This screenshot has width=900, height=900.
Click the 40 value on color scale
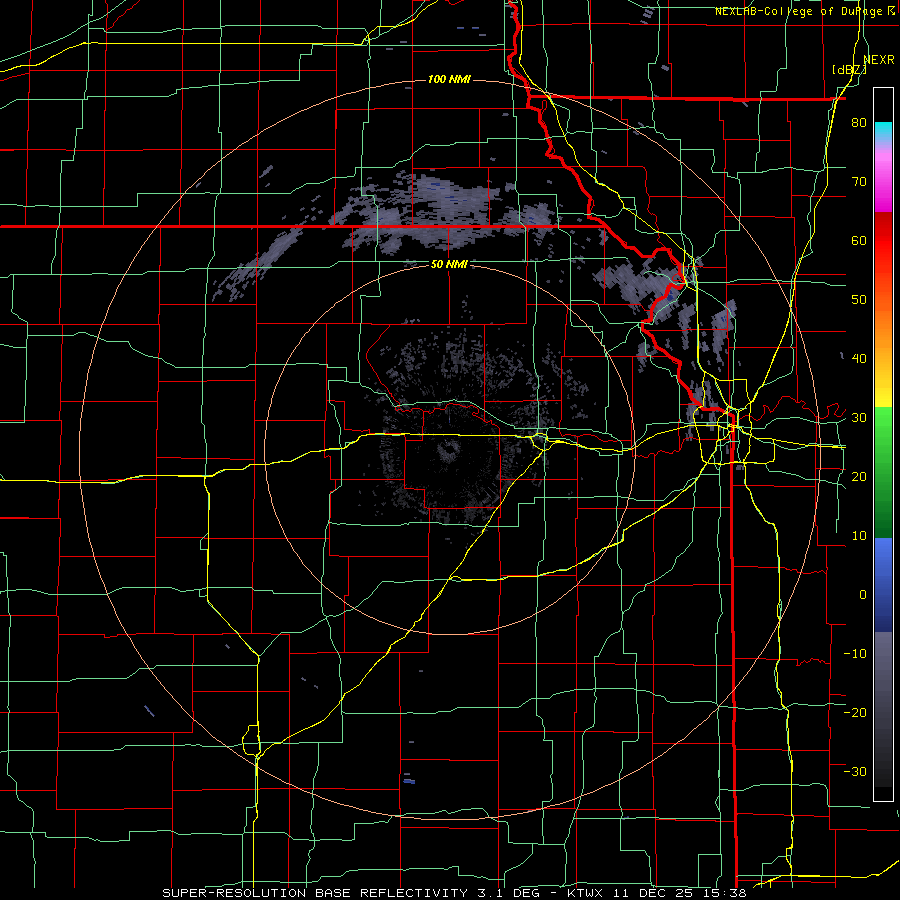coord(859,359)
